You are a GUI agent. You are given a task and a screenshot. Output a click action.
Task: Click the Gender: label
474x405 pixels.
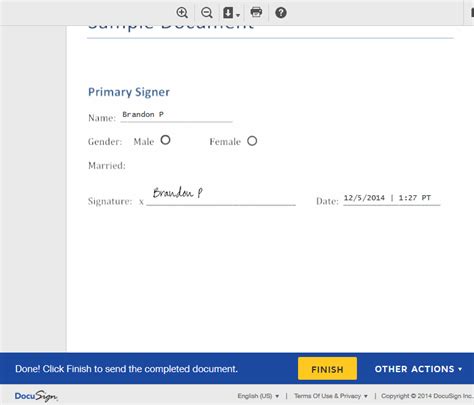click(105, 142)
